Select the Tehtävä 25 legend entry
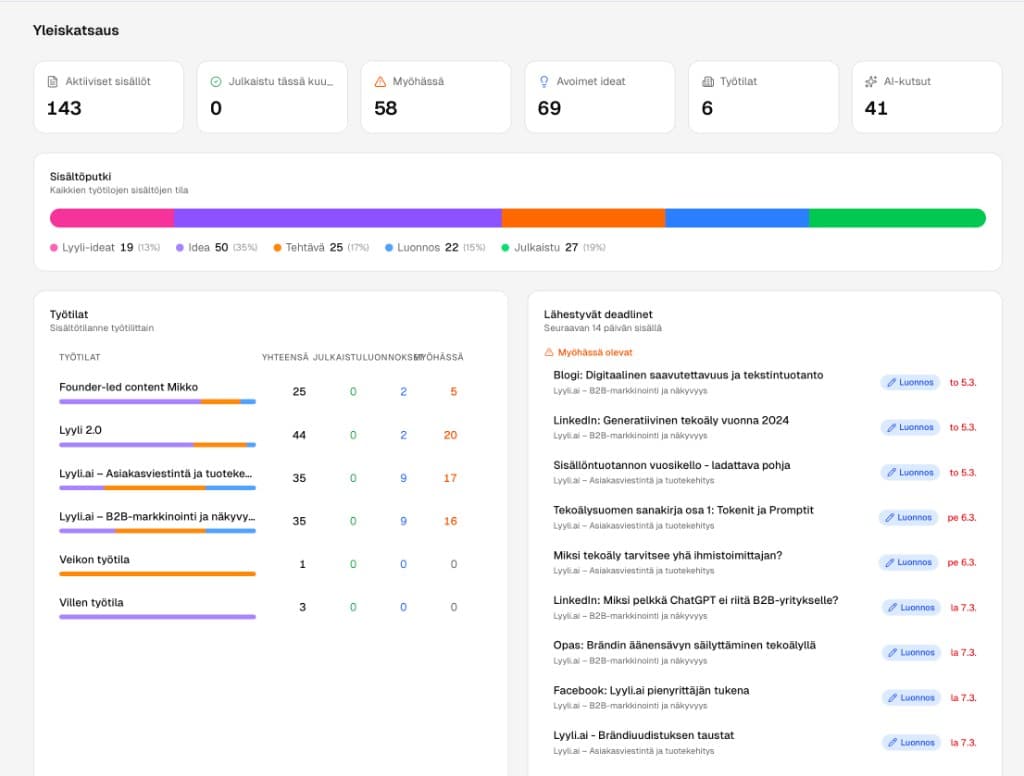Screen dimensions: 1024x776 [321, 248]
